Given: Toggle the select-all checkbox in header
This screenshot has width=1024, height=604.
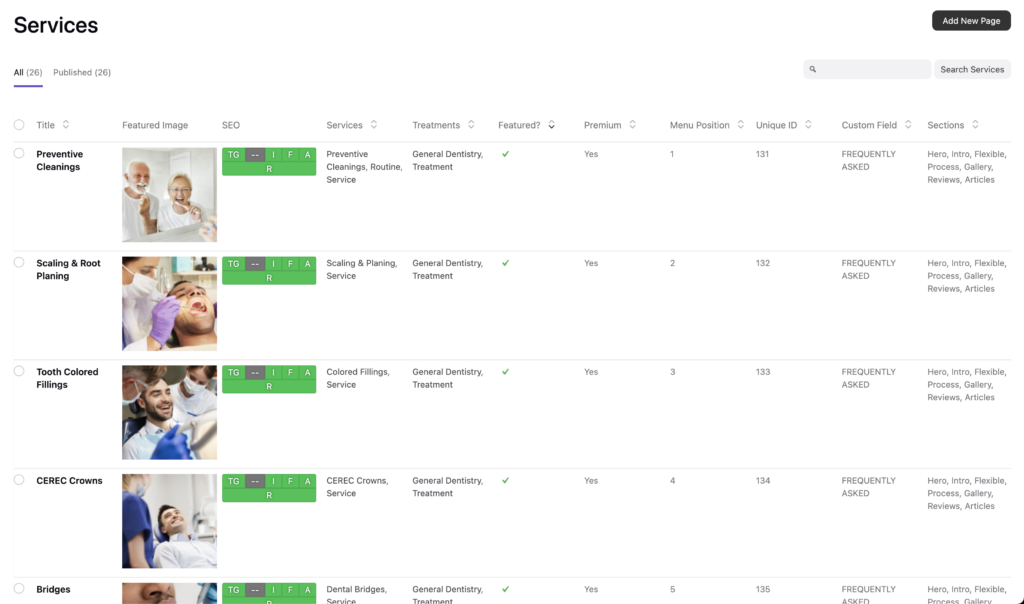Looking at the screenshot, I should (x=19, y=125).
